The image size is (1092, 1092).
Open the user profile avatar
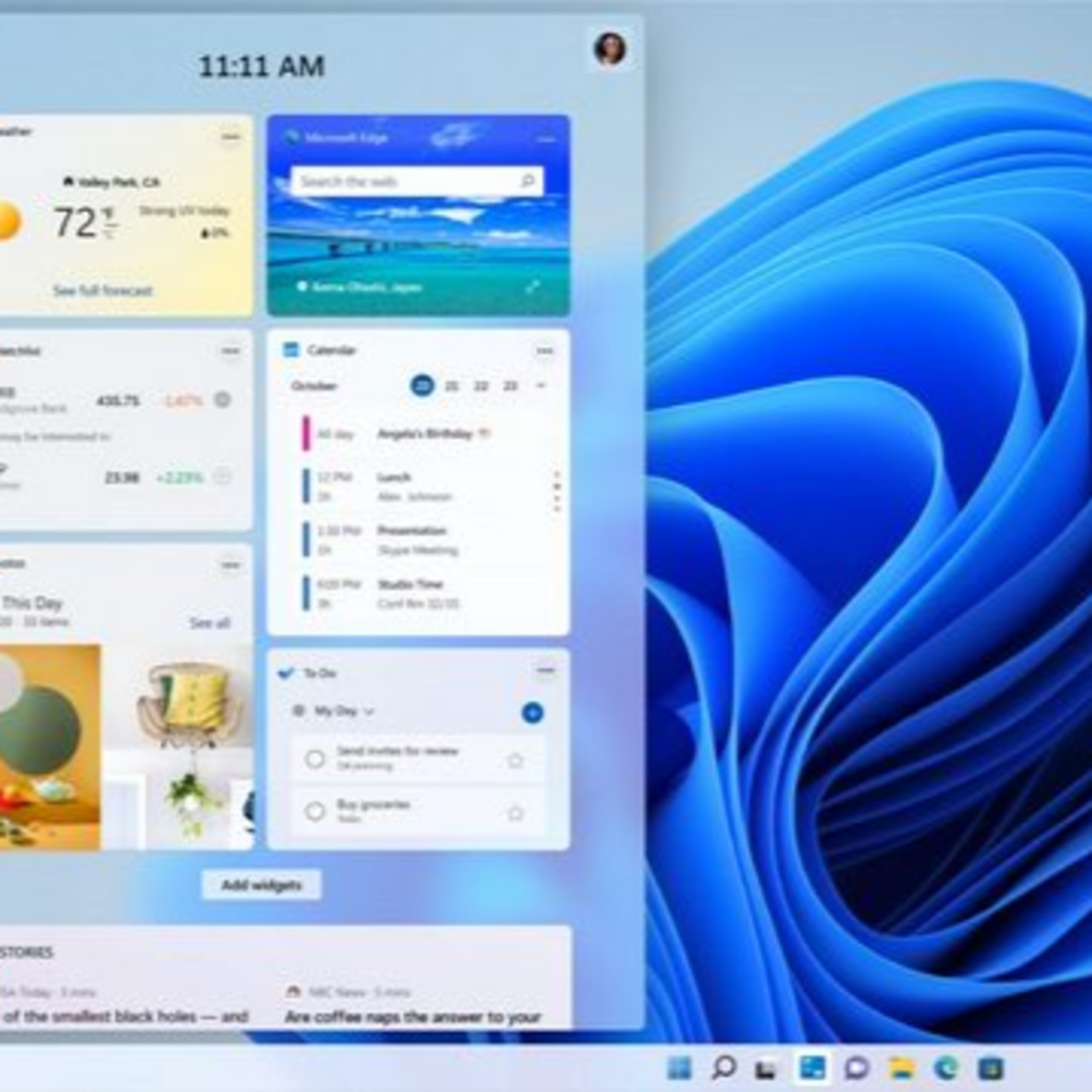pos(609,49)
